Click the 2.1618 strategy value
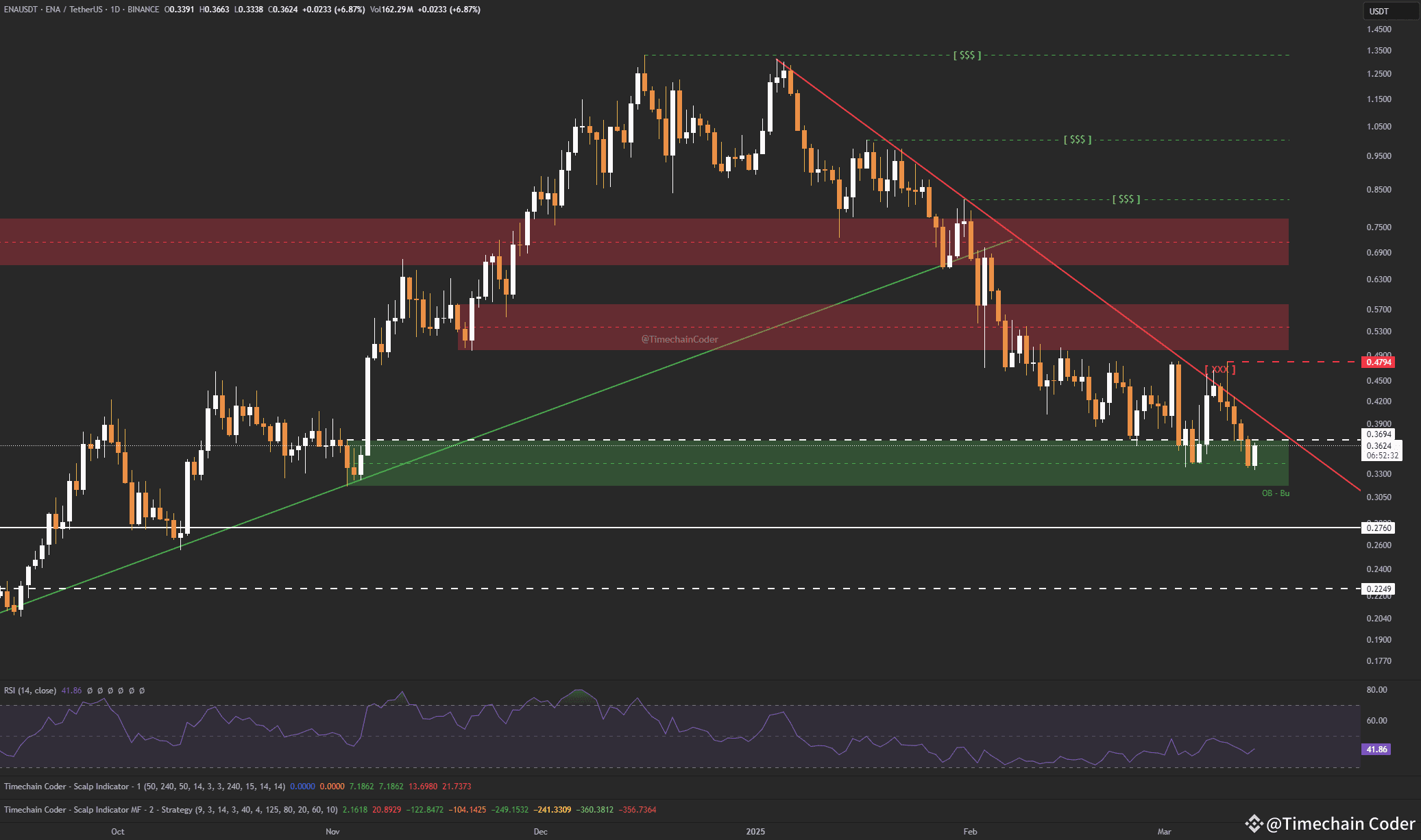This screenshot has width=1421, height=840. tap(355, 810)
